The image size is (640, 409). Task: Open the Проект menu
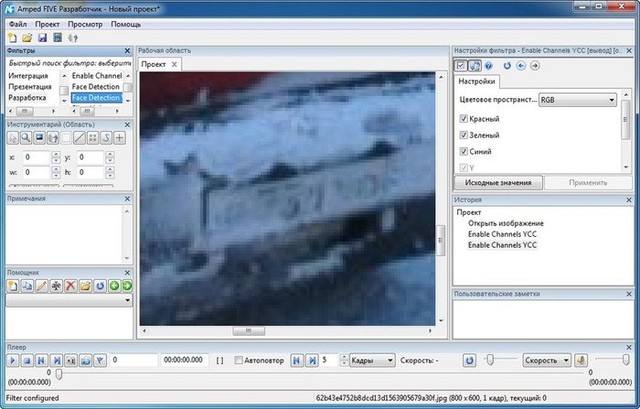point(47,21)
